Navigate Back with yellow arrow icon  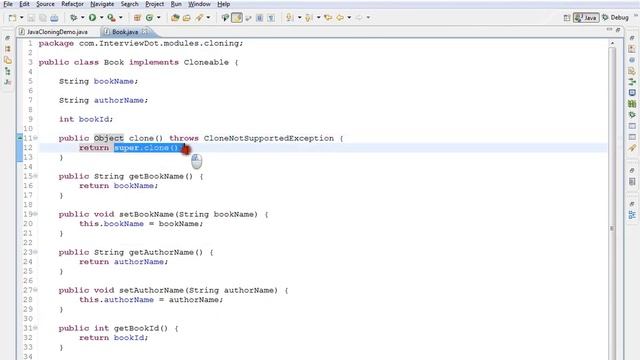(x=340, y=18)
